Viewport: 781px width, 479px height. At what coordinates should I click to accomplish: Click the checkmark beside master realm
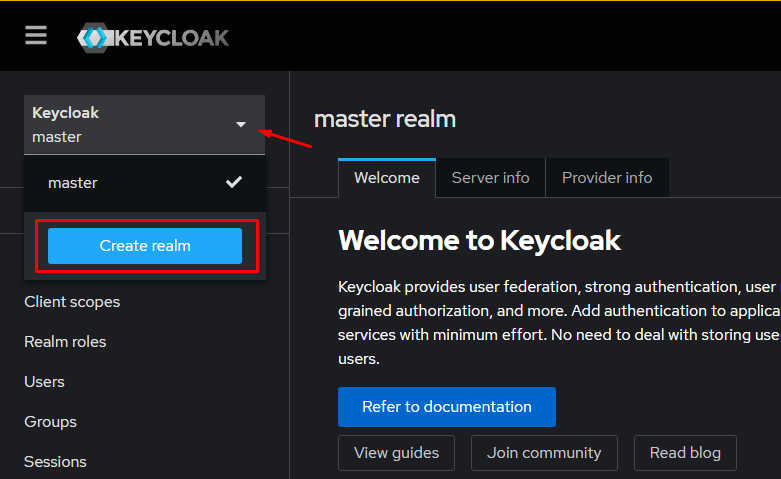click(x=234, y=182)
